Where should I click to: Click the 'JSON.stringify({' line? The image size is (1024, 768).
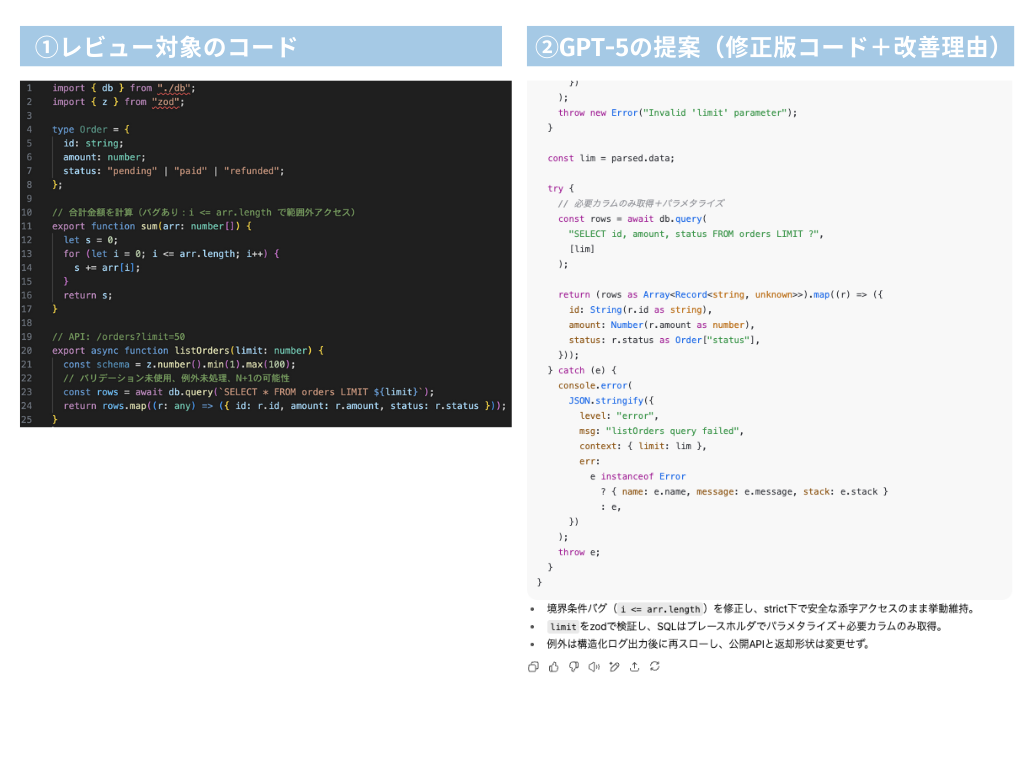click(x=611, y=400)
